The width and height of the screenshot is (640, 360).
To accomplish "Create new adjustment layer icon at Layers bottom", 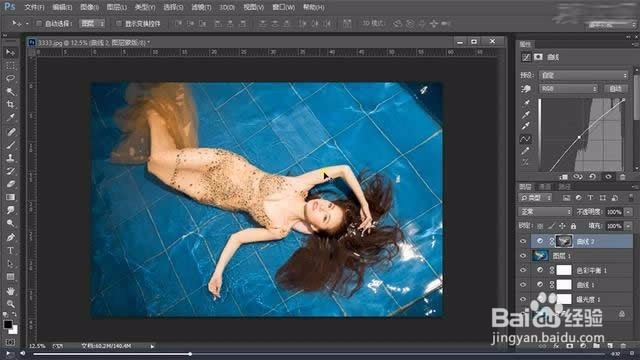I will tap(583, 346).
